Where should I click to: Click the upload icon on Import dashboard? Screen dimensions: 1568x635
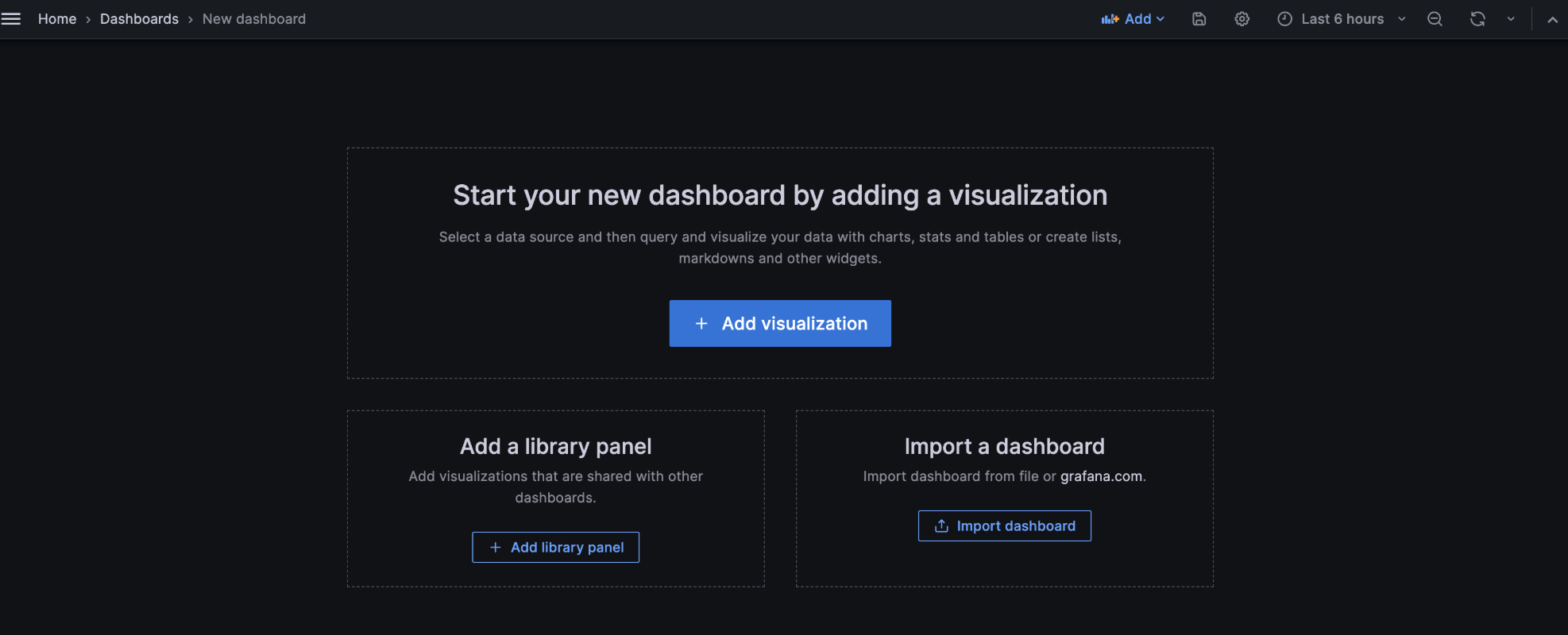pyautogui.click(x=941, y=526)
